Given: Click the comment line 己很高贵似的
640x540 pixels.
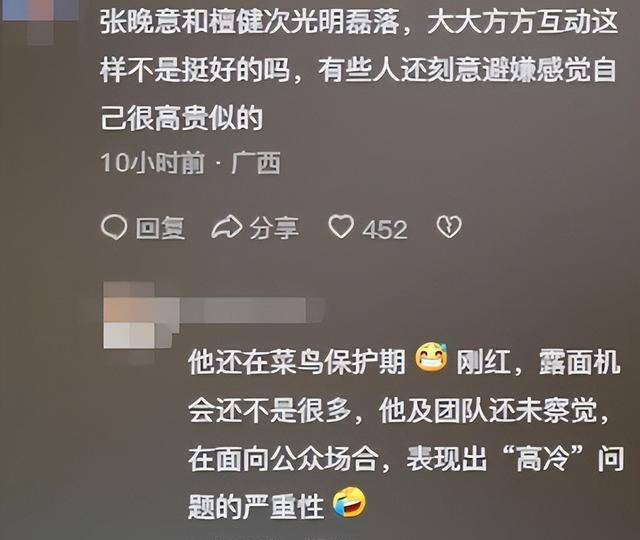Looking at the screenshot, I should (x=182, y=118).
